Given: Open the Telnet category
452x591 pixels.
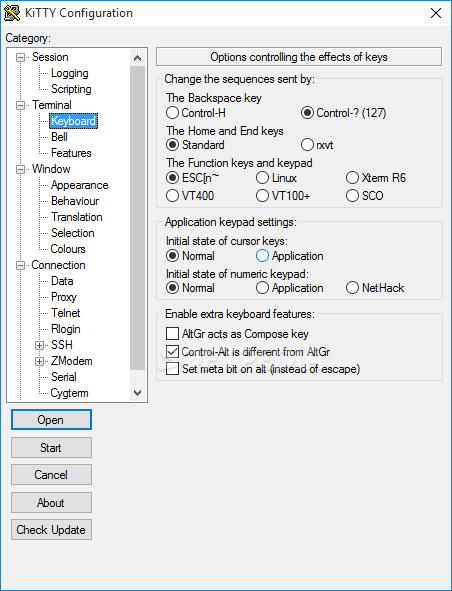Looking at the screenshot, I should coord(66,313).
